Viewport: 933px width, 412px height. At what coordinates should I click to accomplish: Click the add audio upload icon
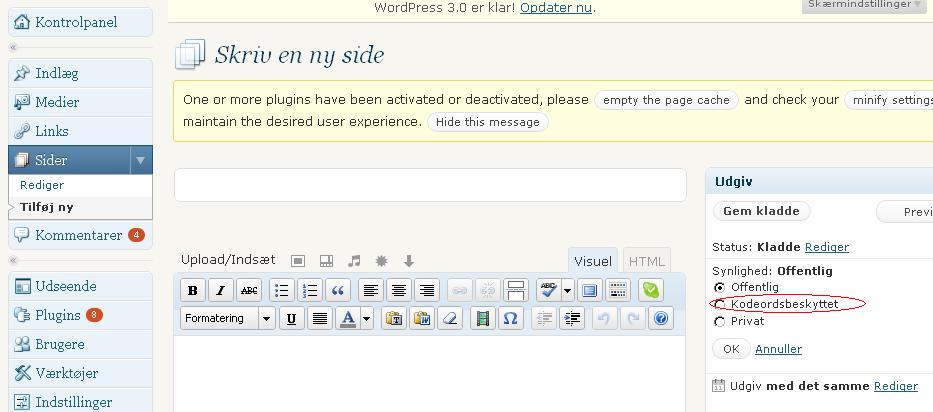(x=354, y=261)
